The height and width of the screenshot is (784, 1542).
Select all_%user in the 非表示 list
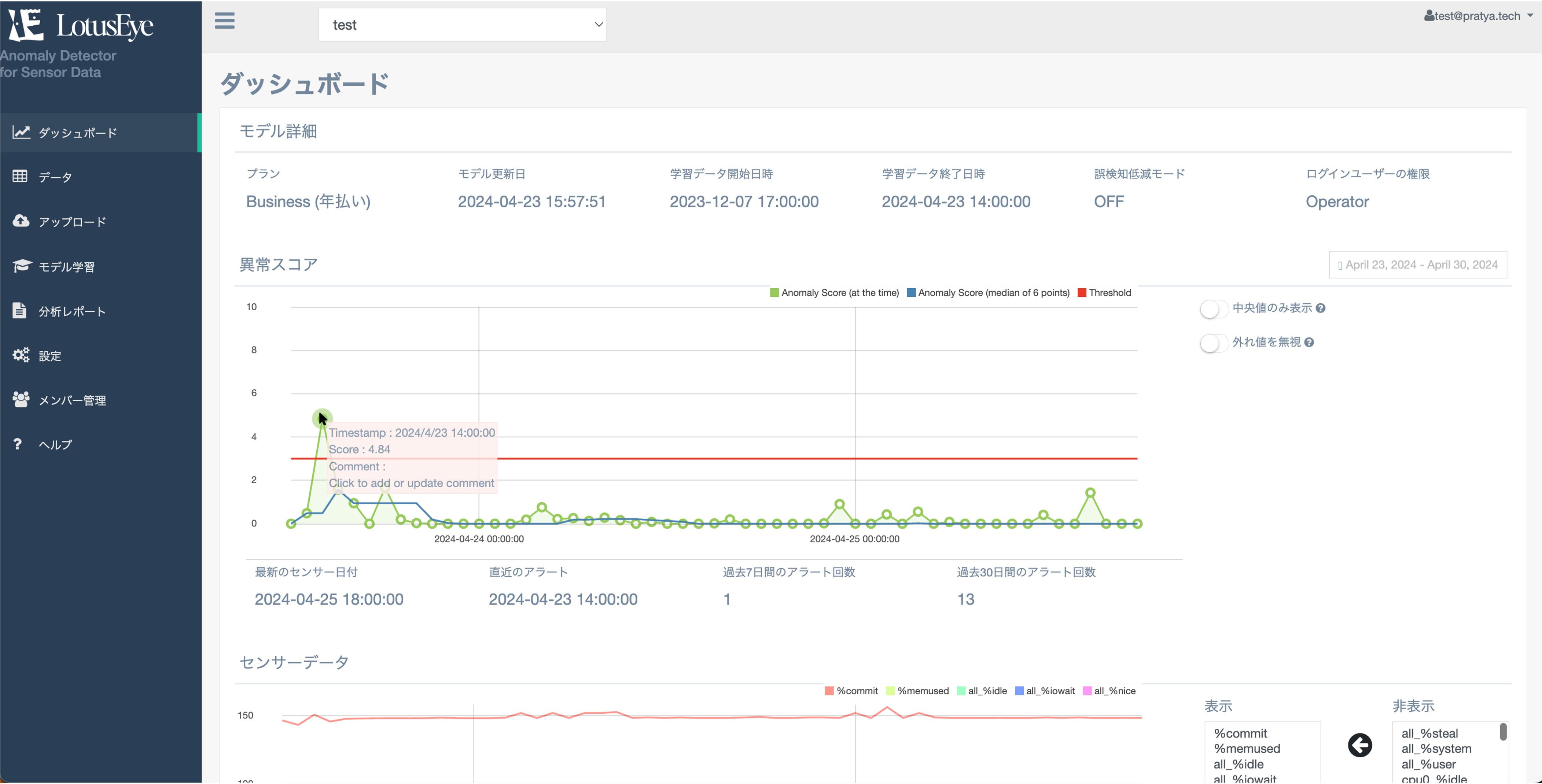coord(1428,764)
